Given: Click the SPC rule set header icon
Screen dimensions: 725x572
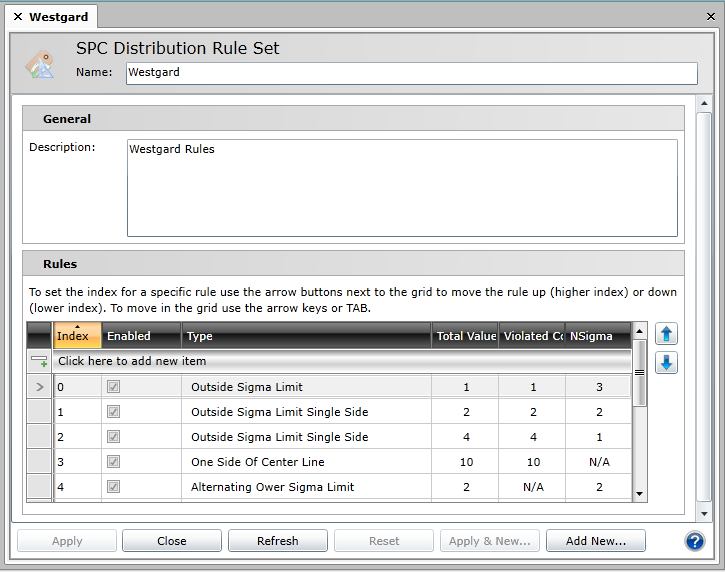Looking at the screenshot, I should click(x=41, y=62).
